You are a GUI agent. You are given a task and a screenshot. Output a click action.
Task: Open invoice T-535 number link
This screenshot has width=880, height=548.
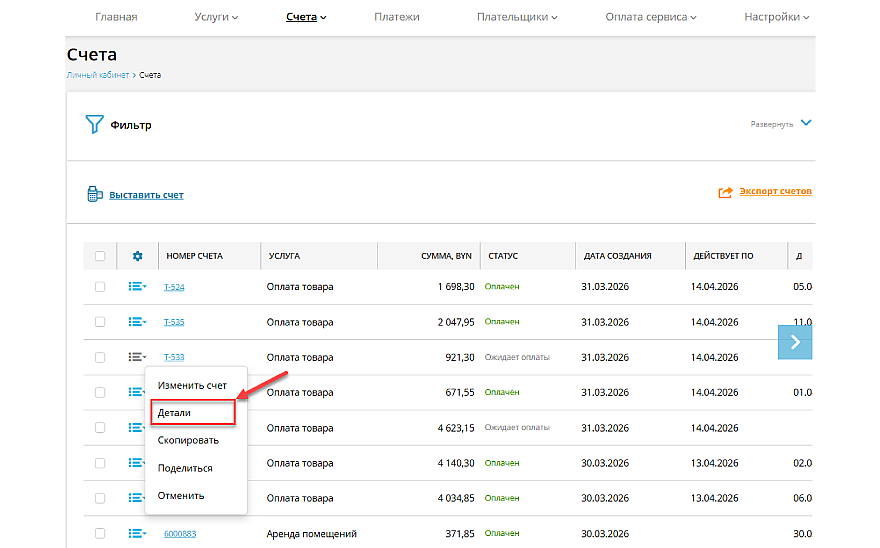[174, 322]
